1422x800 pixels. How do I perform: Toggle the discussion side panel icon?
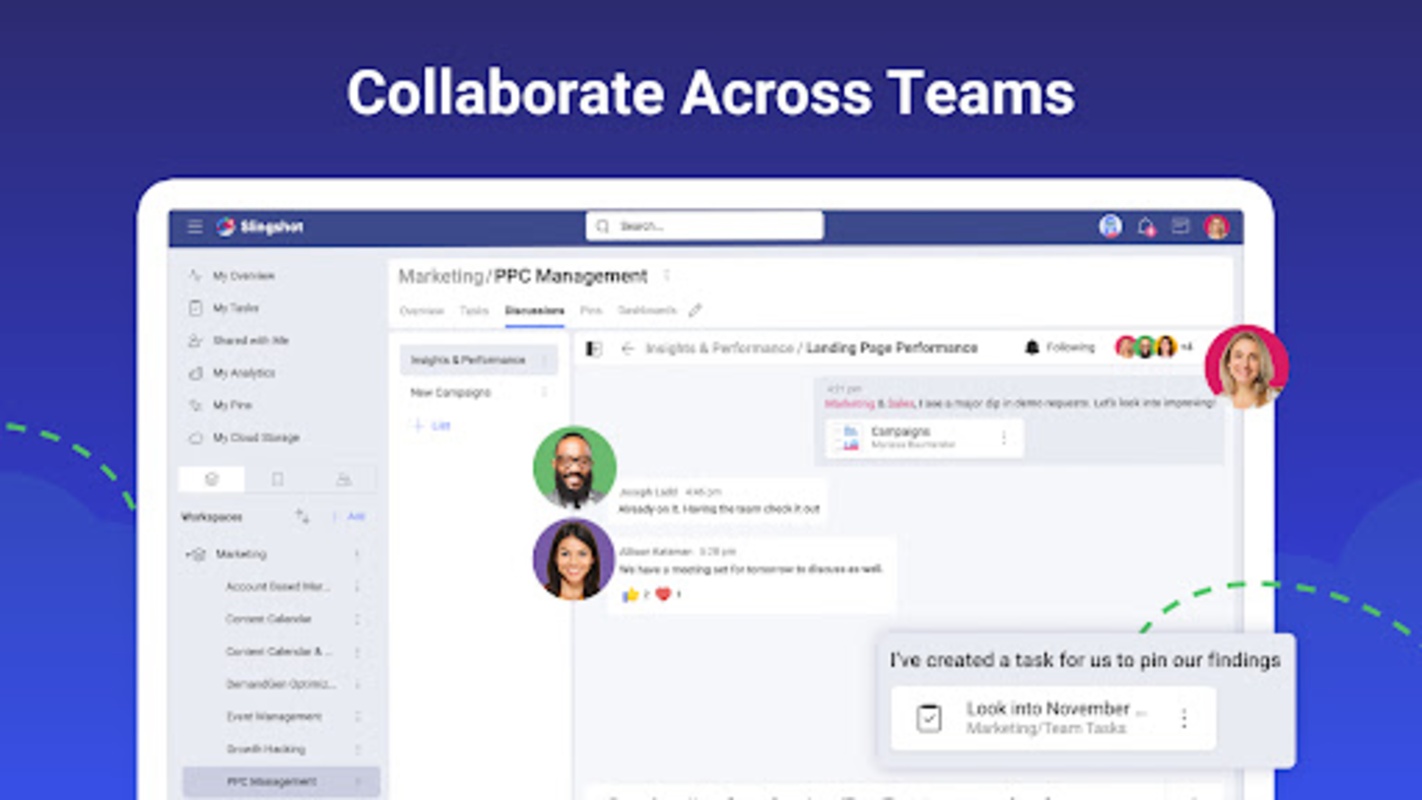pyautogui.click(x=594, y=349)
